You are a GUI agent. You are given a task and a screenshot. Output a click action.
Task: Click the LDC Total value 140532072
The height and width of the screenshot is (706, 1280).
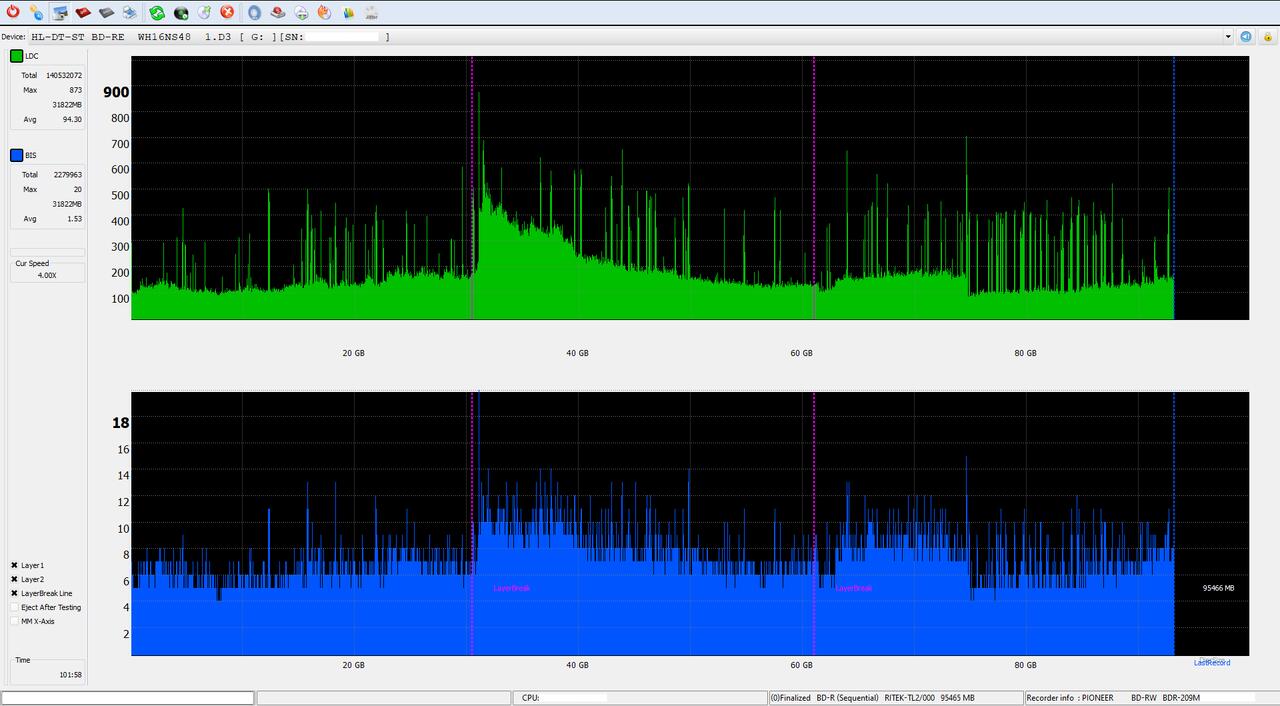tap(64, 75)
